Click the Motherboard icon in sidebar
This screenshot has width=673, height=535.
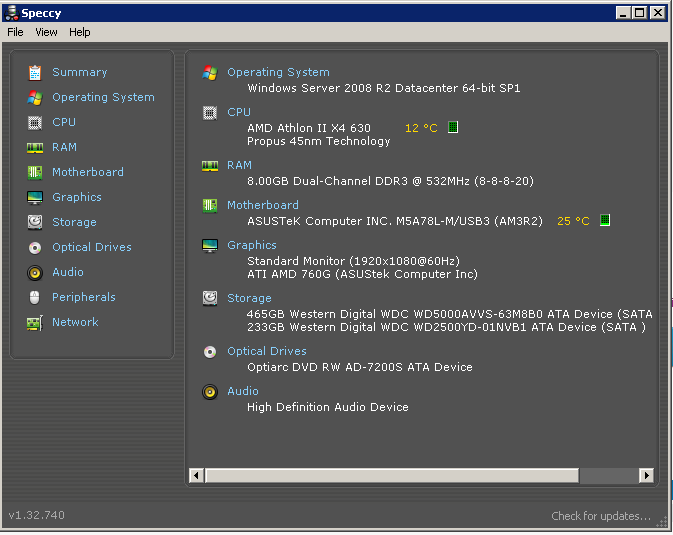35,173
